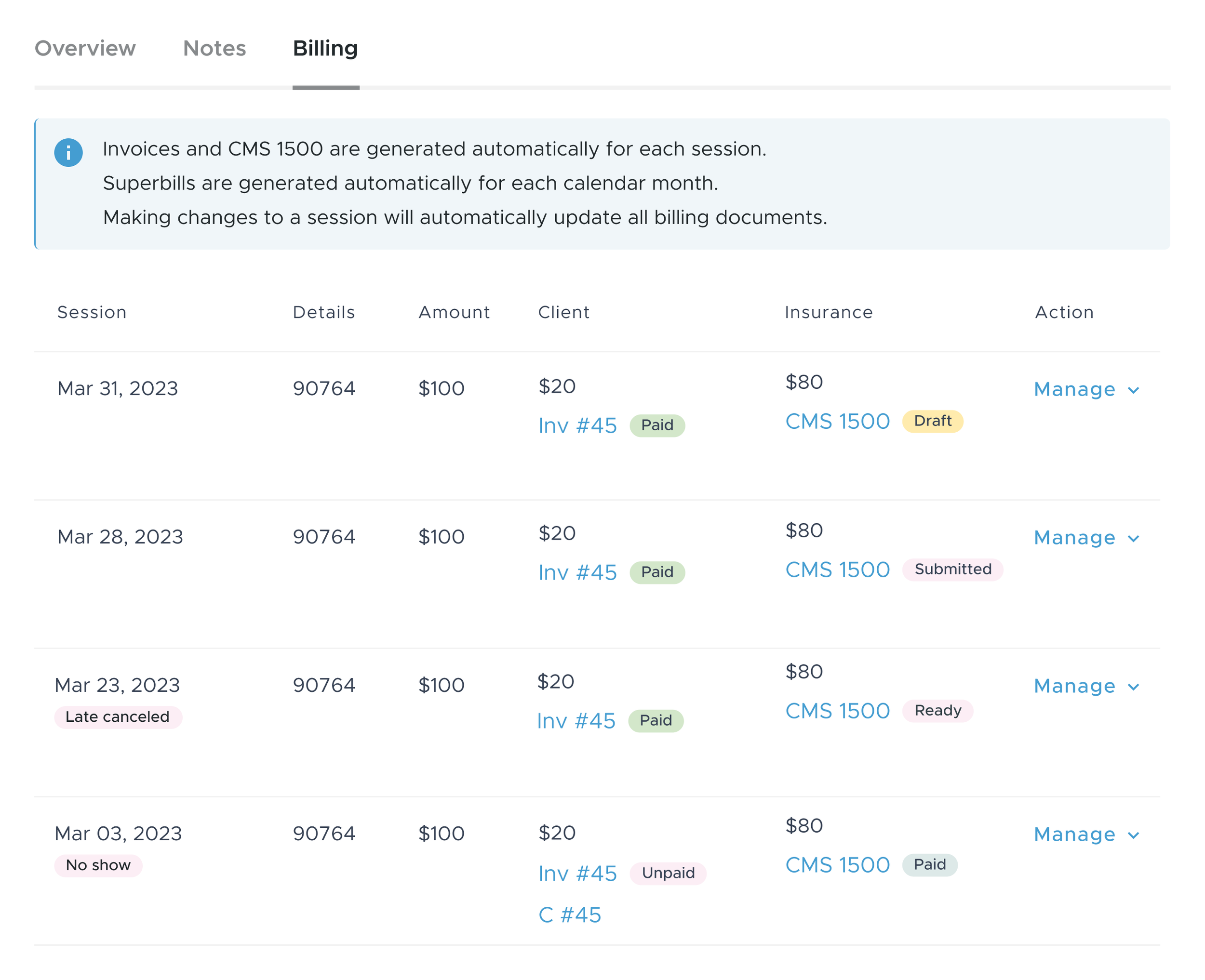Click the Paid badge in Mar 31 row
The image size is (1205, 980).
pyautogui.click(x=657, y=425)
